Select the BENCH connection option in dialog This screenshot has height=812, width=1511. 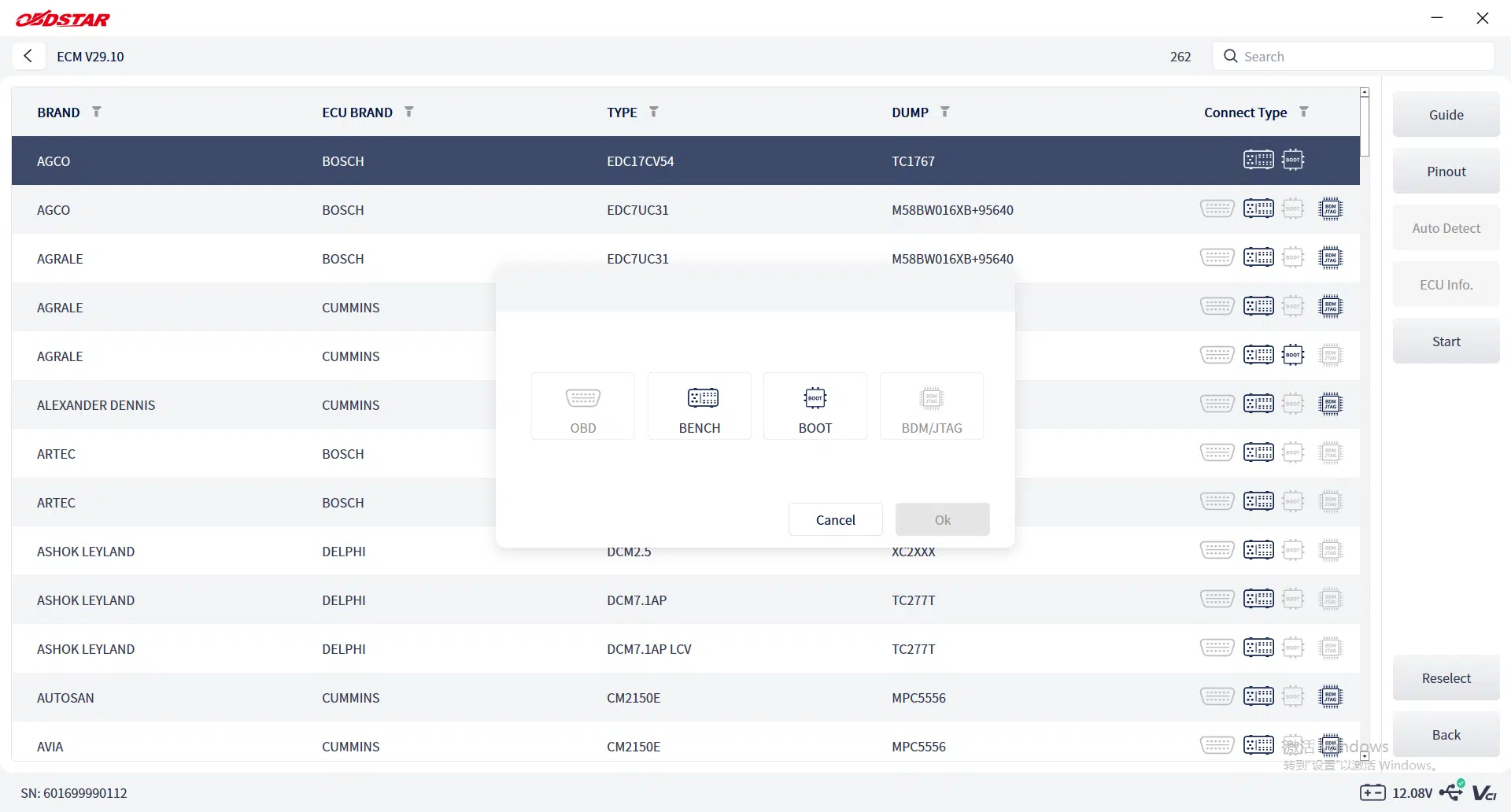699,406
